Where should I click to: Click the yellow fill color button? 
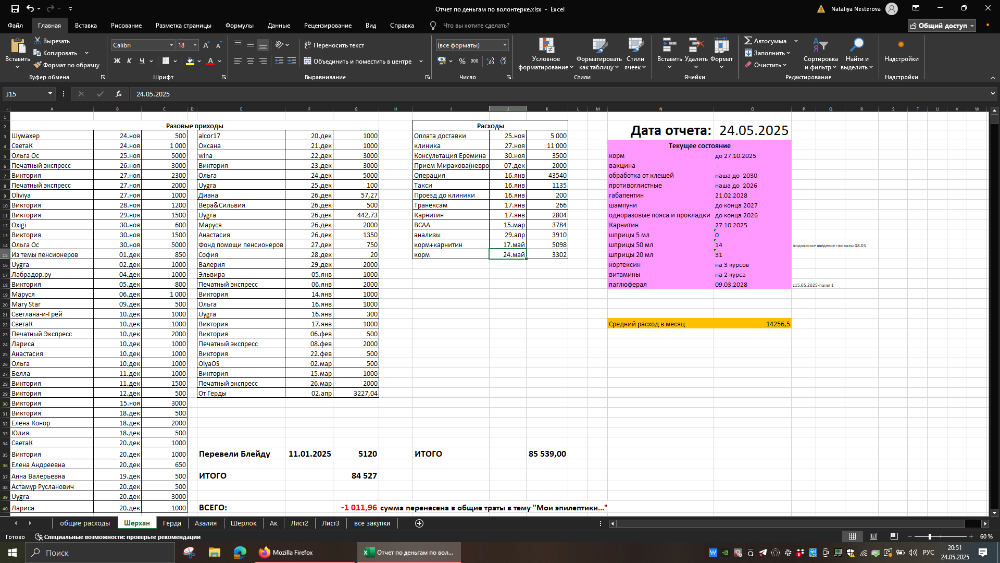pyautogui.click(x=189, y=61)
